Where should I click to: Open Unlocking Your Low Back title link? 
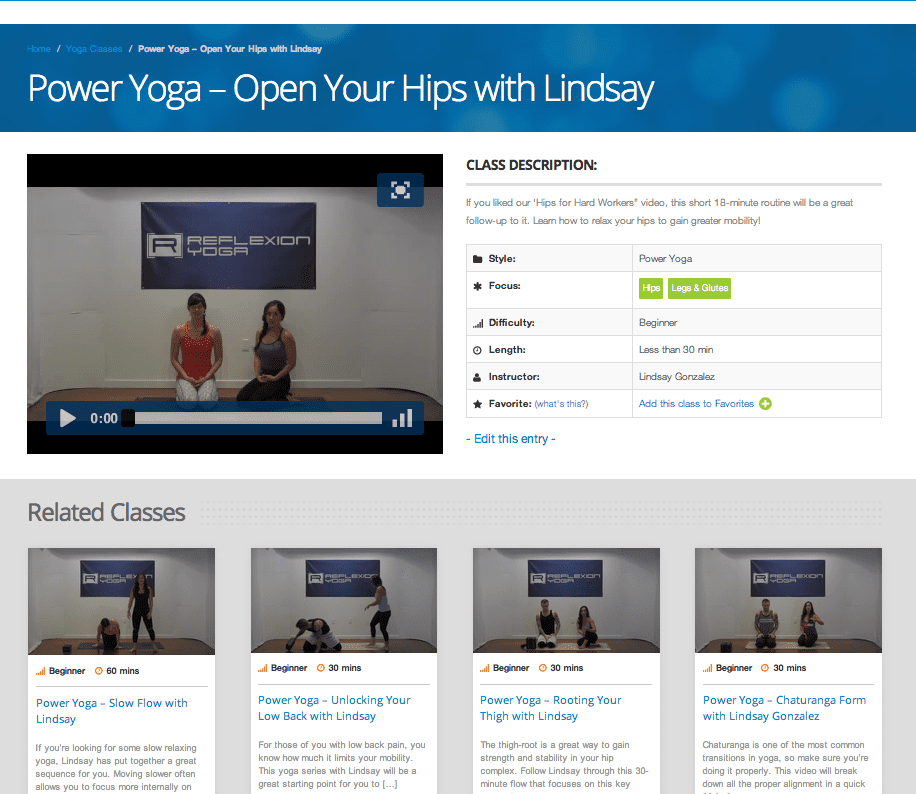point(334,708)
